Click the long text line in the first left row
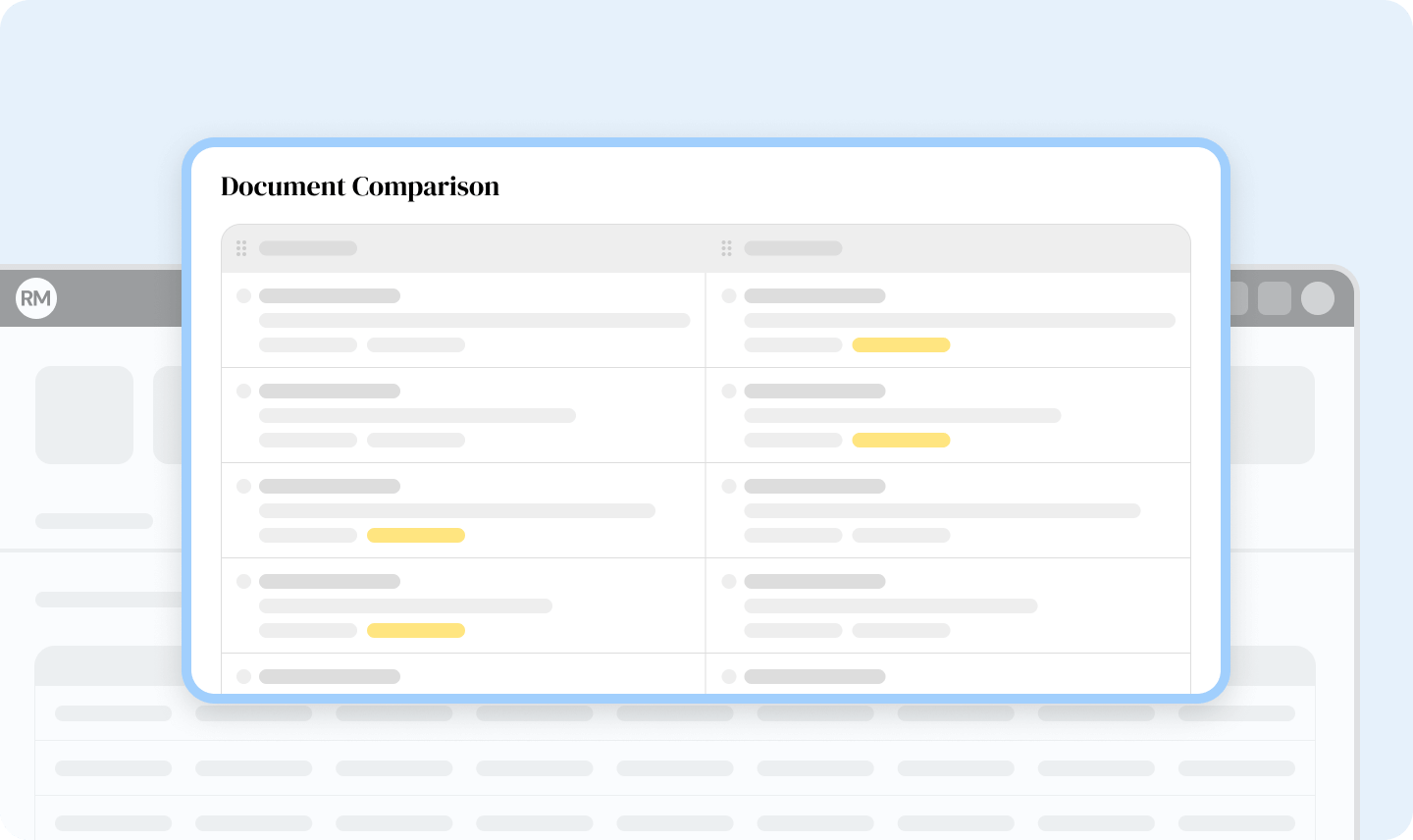Image resolution: width=1413 pixels, height=840 pixels. click(474, 320)
